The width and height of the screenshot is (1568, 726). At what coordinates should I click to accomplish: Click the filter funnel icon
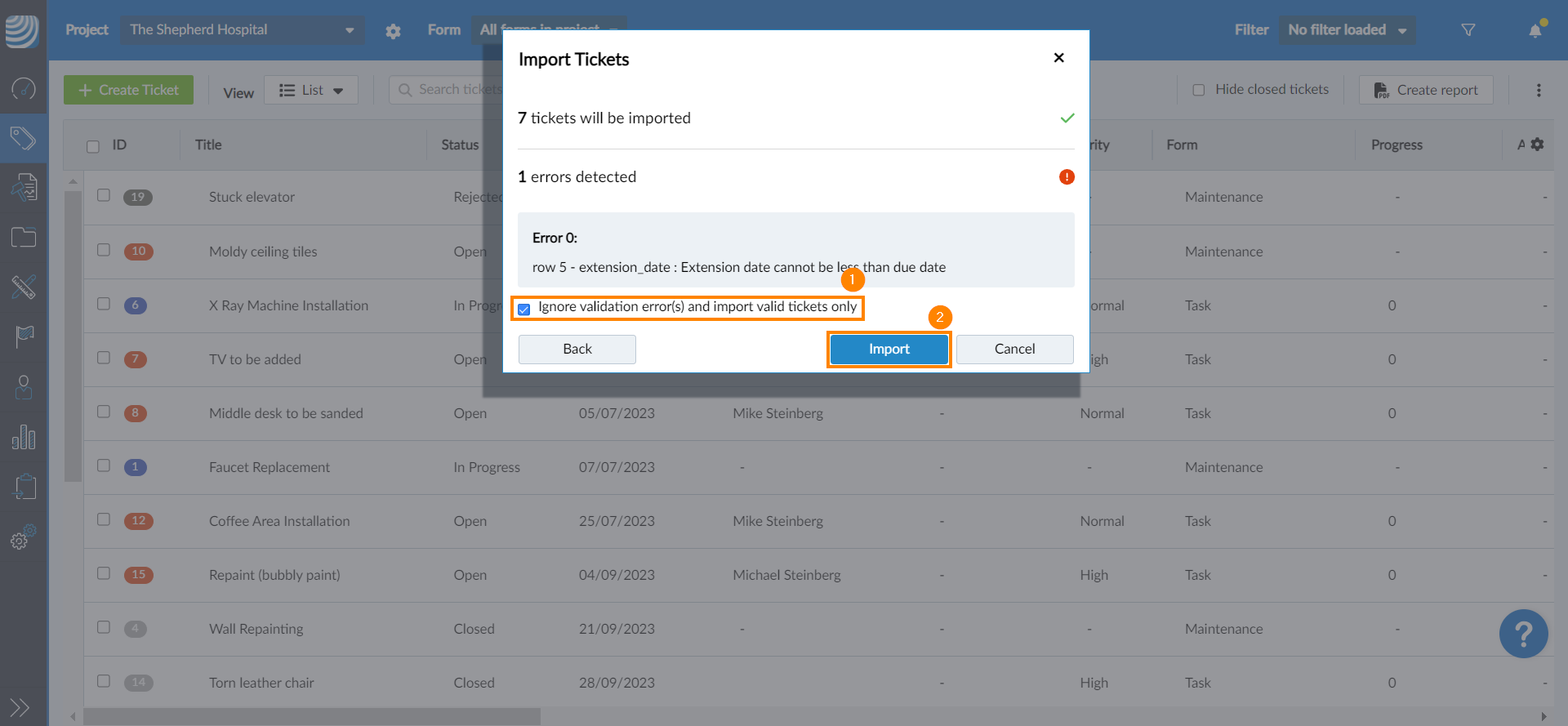pyautogui.click(x=1468, y=30)
